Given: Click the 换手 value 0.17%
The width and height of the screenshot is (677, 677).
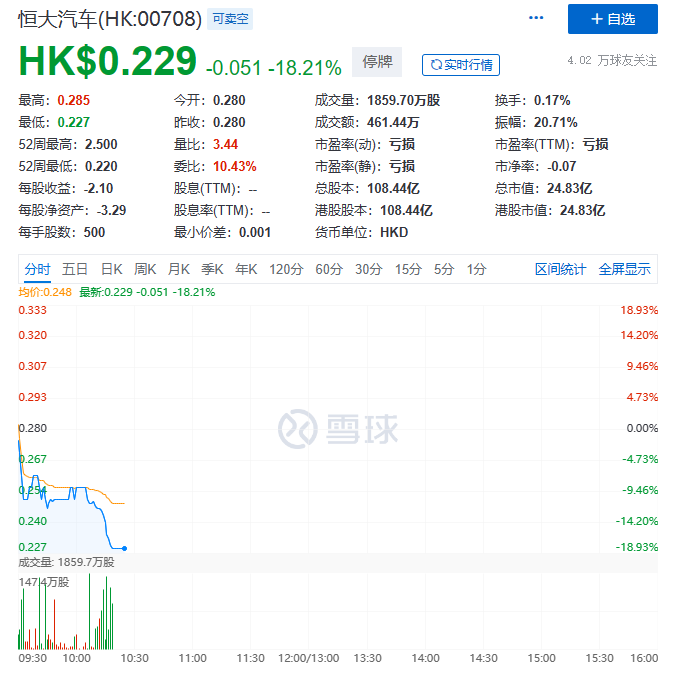Looking at the screenshot, I should click(552, 101).
